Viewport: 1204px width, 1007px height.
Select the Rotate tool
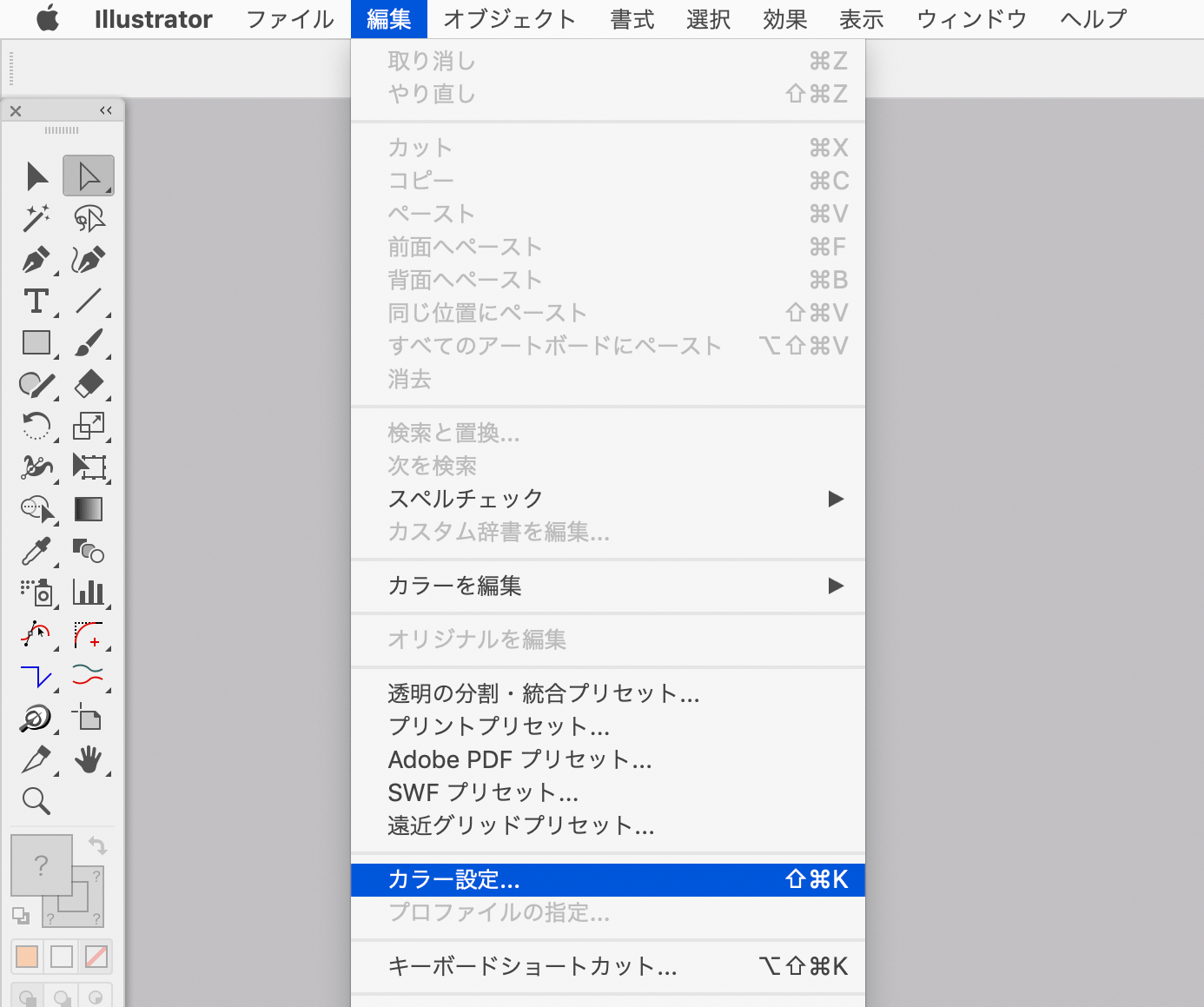click(36, 426)
